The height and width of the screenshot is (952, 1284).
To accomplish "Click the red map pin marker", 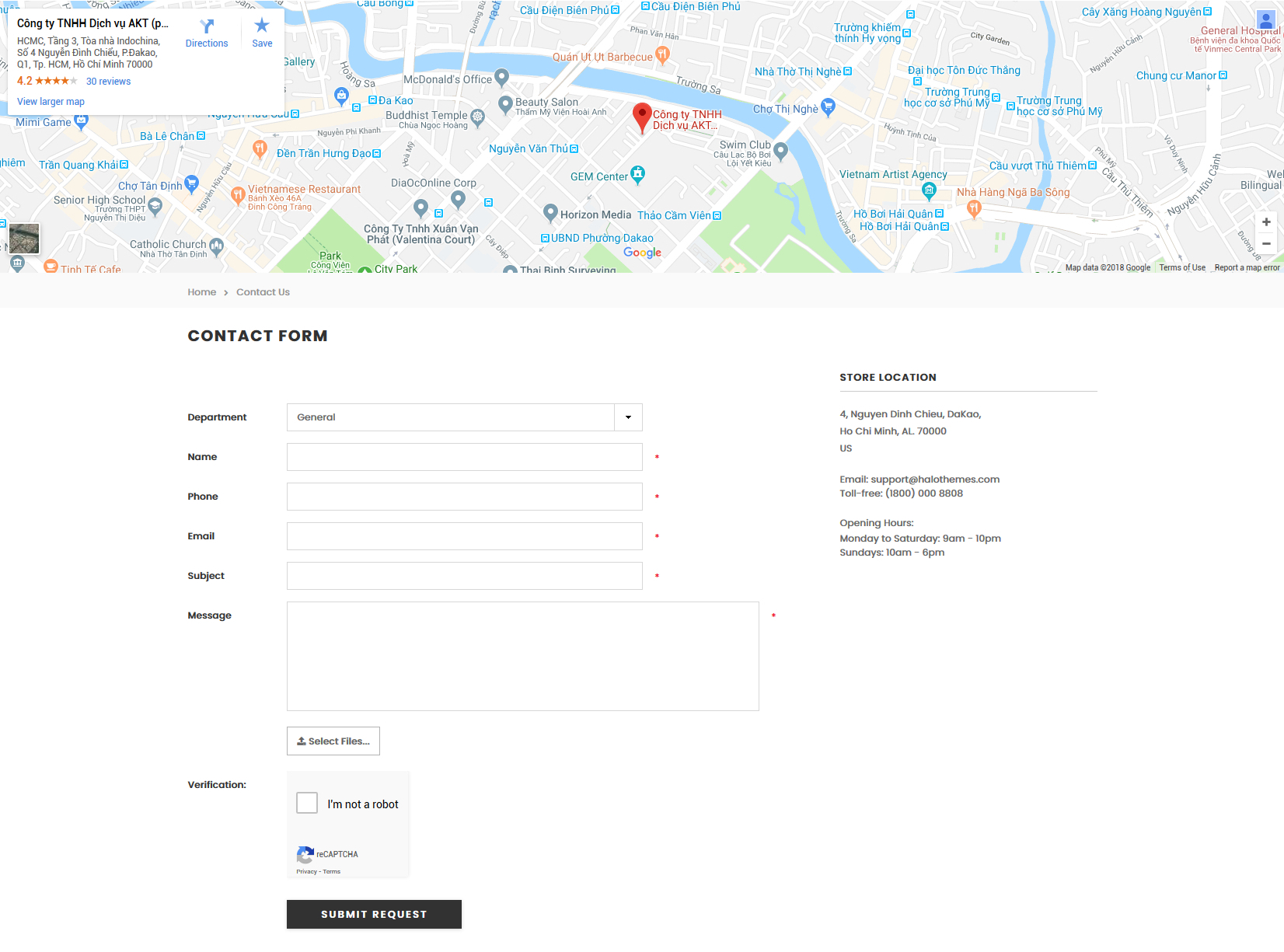I will [641, 117].
